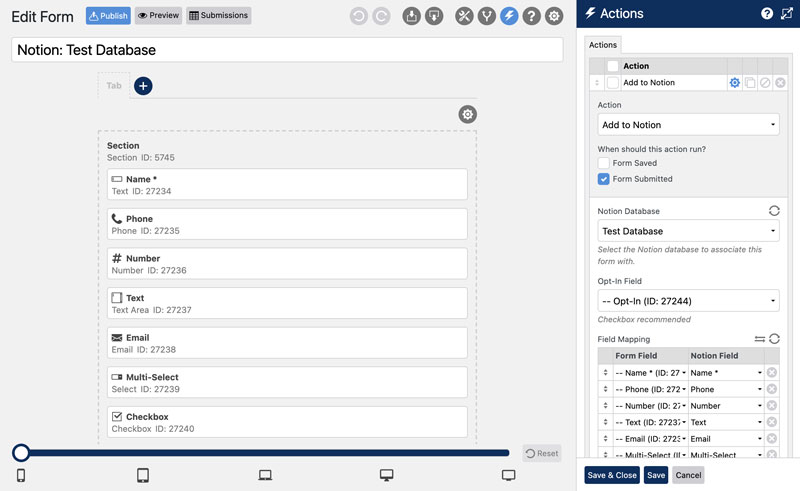Click the preview width slider handle
Screen dimensions: 800x491
tap(21, 453)
